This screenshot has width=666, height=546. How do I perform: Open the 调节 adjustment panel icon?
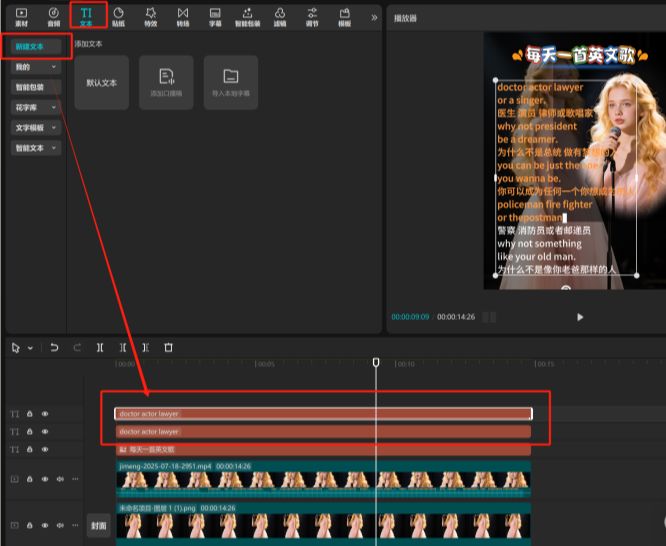coord(312,16)
